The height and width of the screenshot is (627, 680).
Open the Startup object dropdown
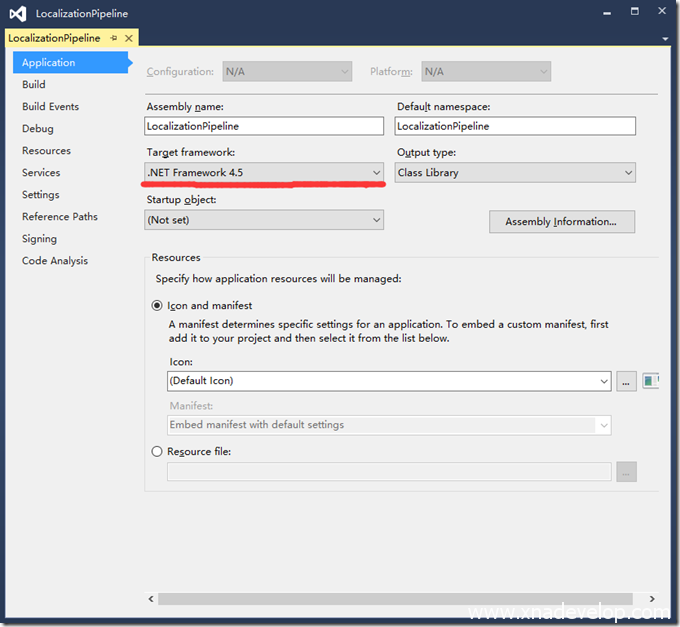(377, 220)
